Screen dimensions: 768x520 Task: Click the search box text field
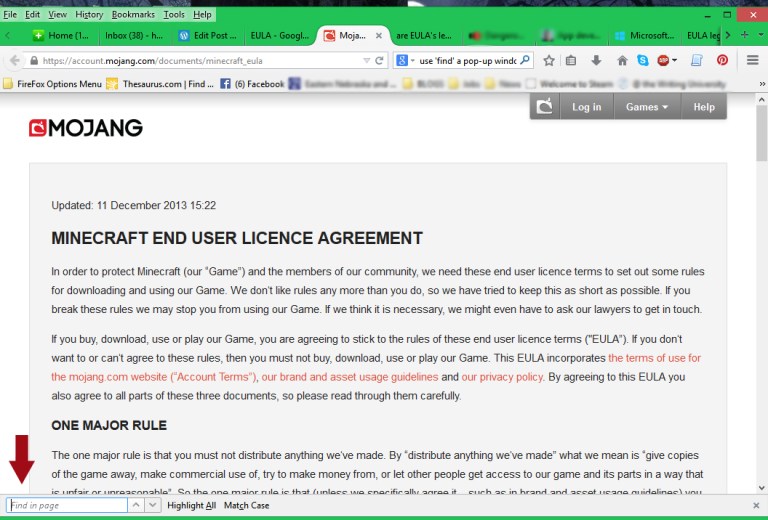coord(468,61)
